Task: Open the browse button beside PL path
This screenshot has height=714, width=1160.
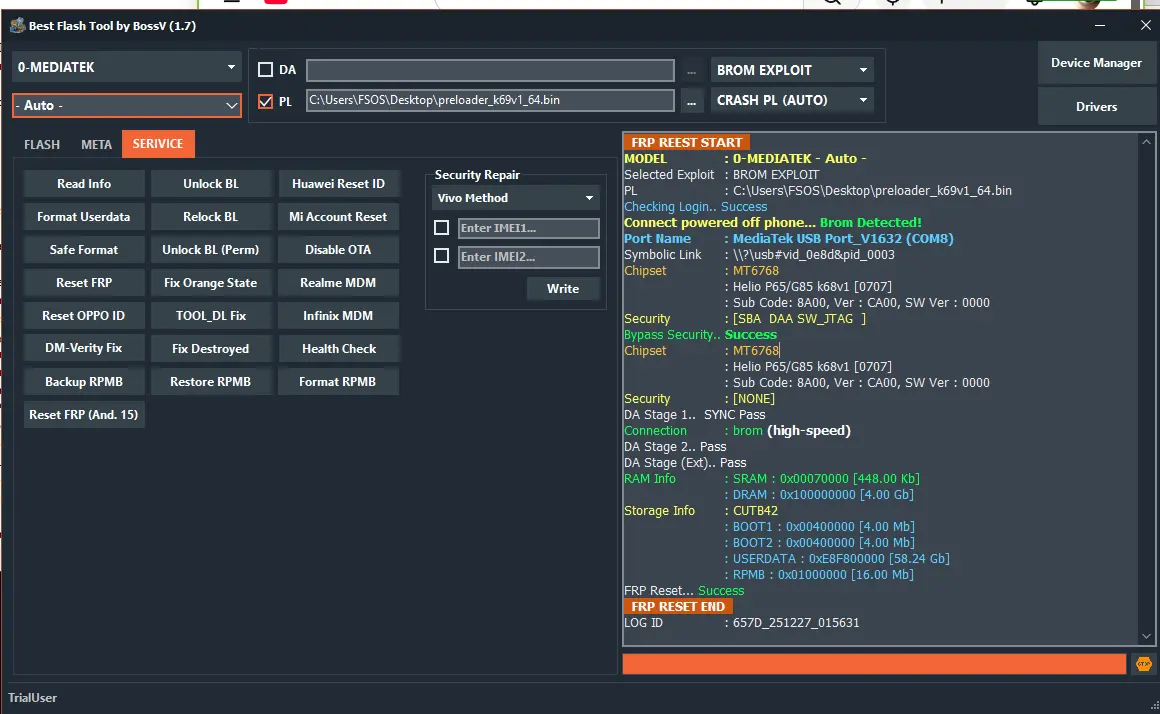Action: click(x=691, y=101)
